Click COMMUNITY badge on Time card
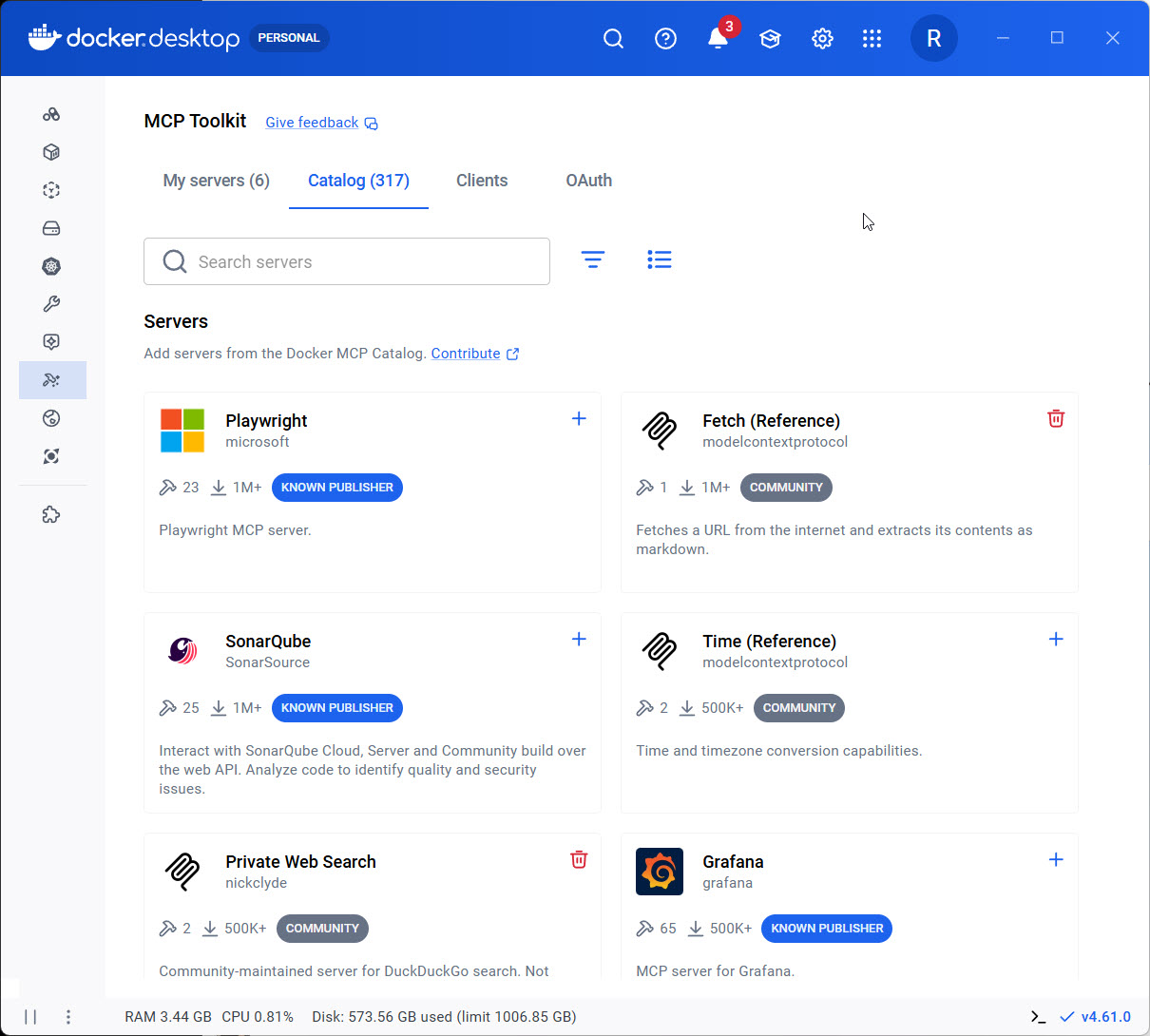 [x=799, y=708]
